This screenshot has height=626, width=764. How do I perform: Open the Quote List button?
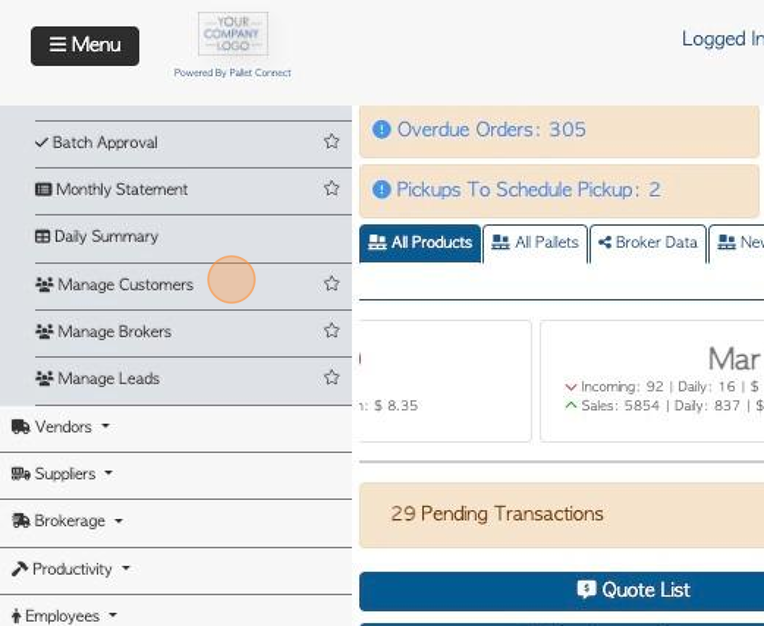pos(562,591)
